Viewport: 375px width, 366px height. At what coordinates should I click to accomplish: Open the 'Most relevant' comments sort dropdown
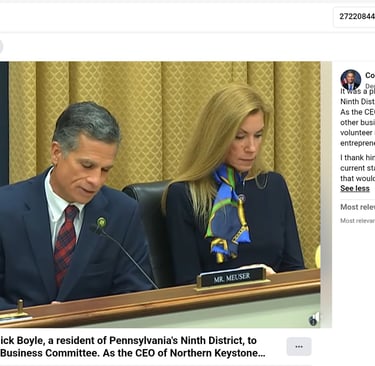click(x=358, y=207)
